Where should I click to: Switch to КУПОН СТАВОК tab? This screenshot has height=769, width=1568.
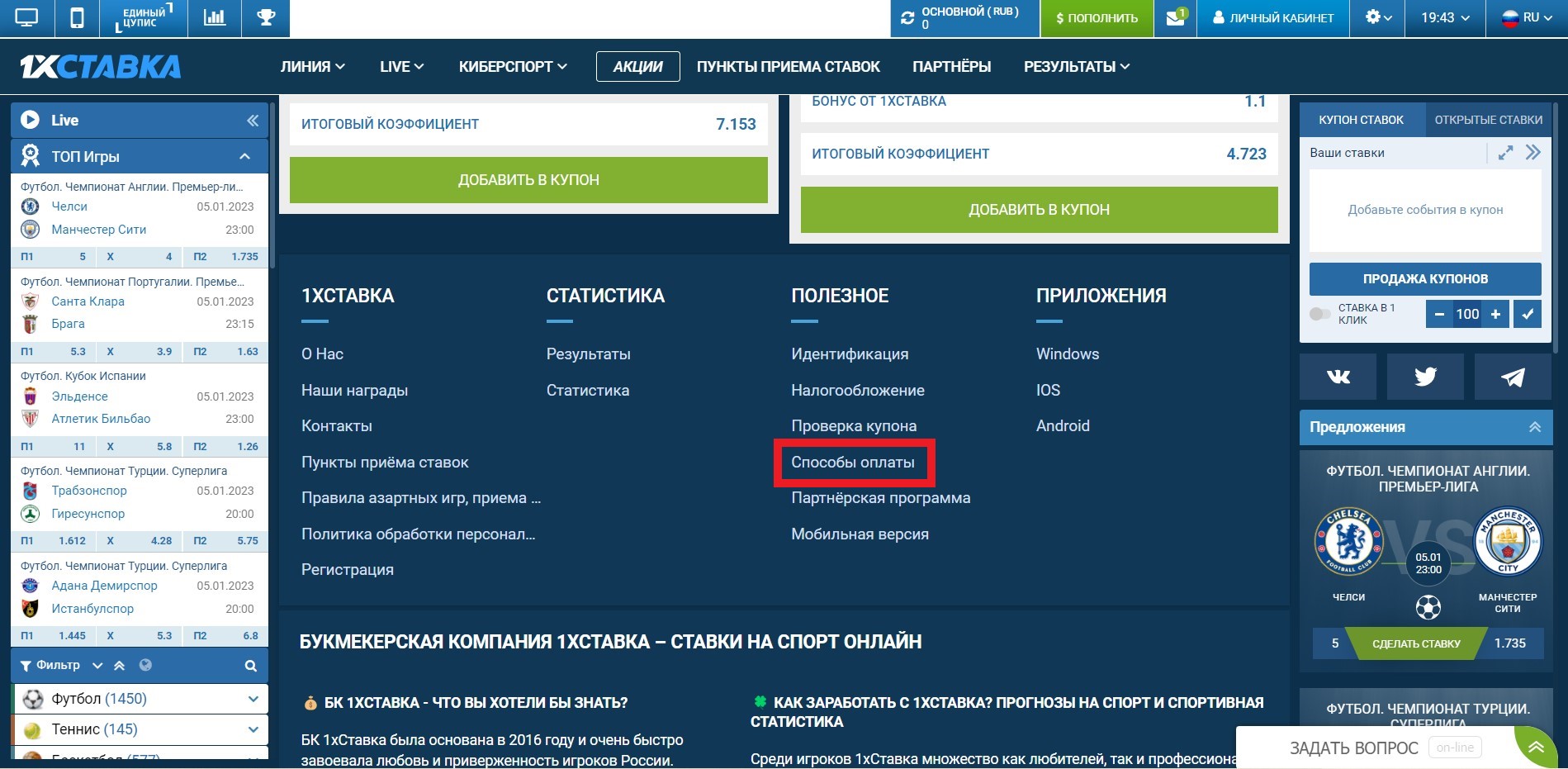coord(1361,120)
